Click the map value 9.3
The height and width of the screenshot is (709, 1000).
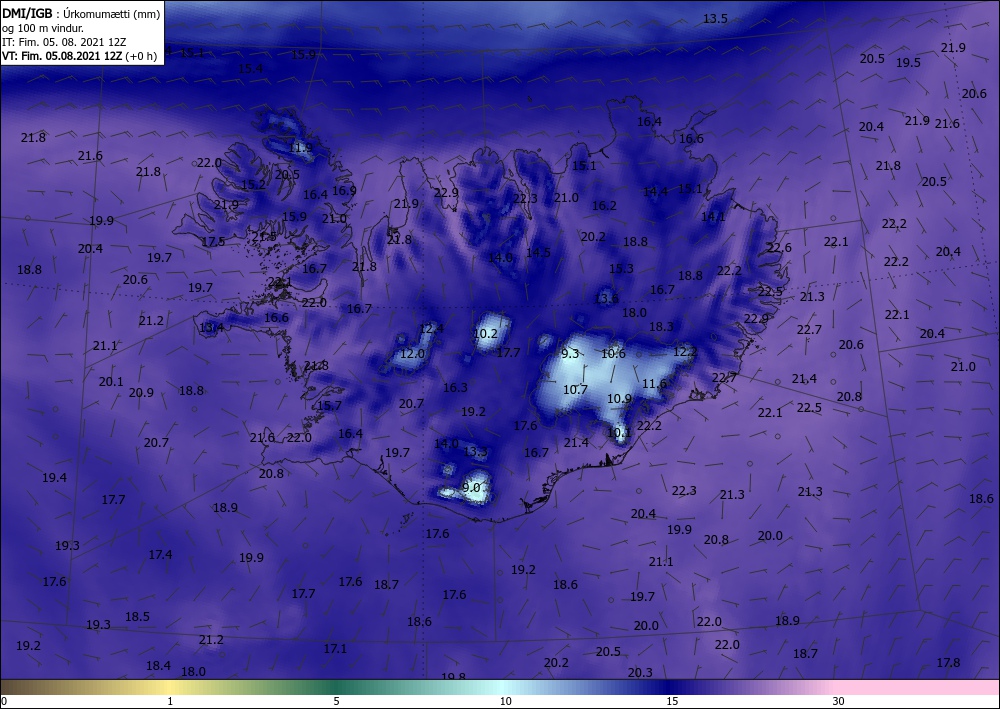[x=570, y=353]
